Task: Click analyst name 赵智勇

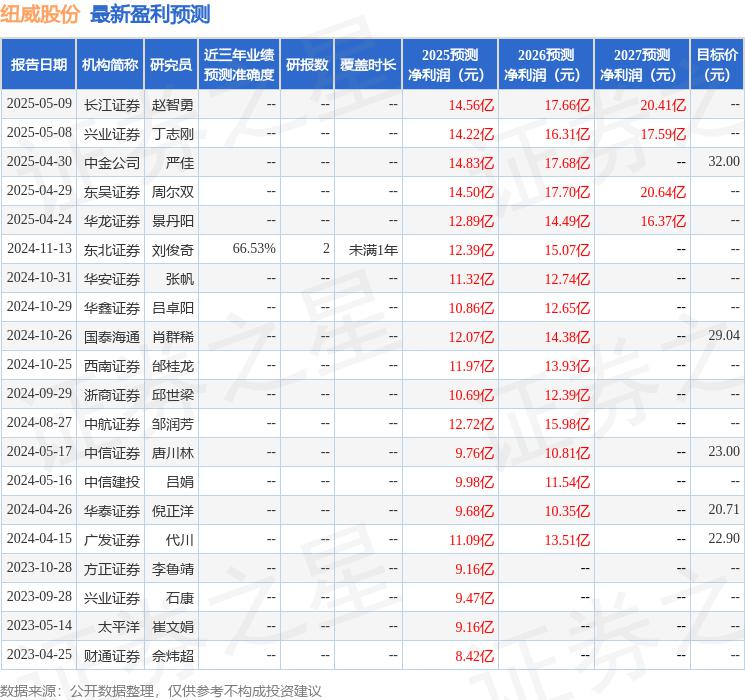Action: [173, 105]
